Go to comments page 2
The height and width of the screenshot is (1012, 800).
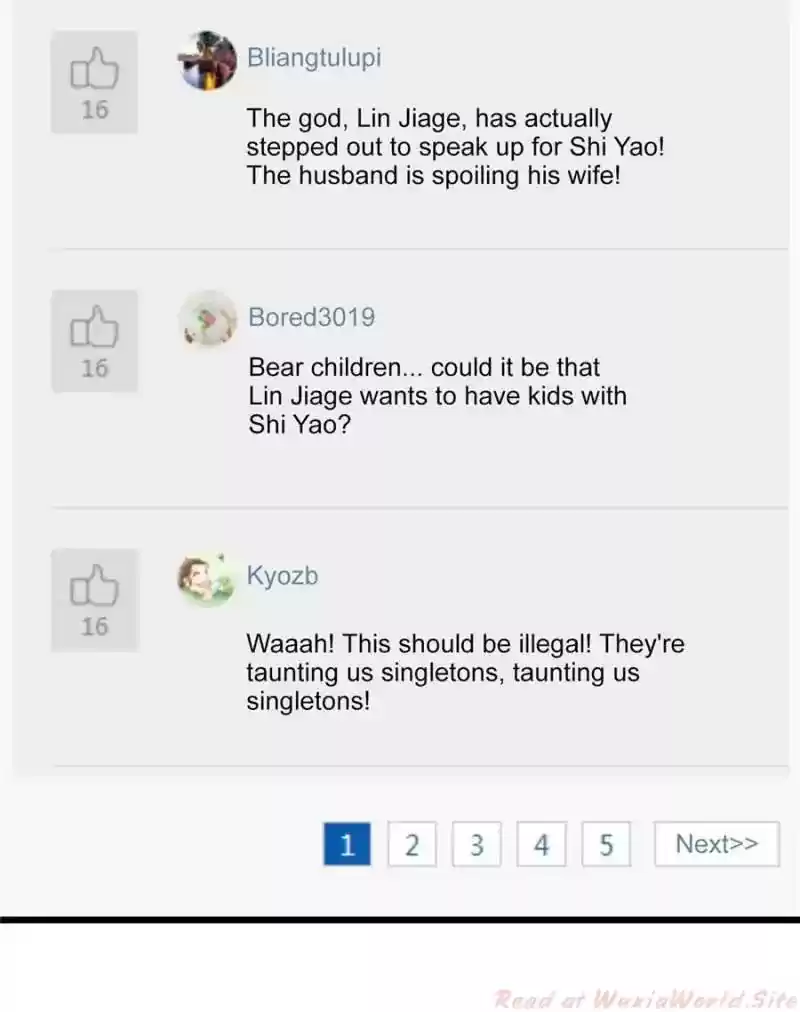point(412,845)
